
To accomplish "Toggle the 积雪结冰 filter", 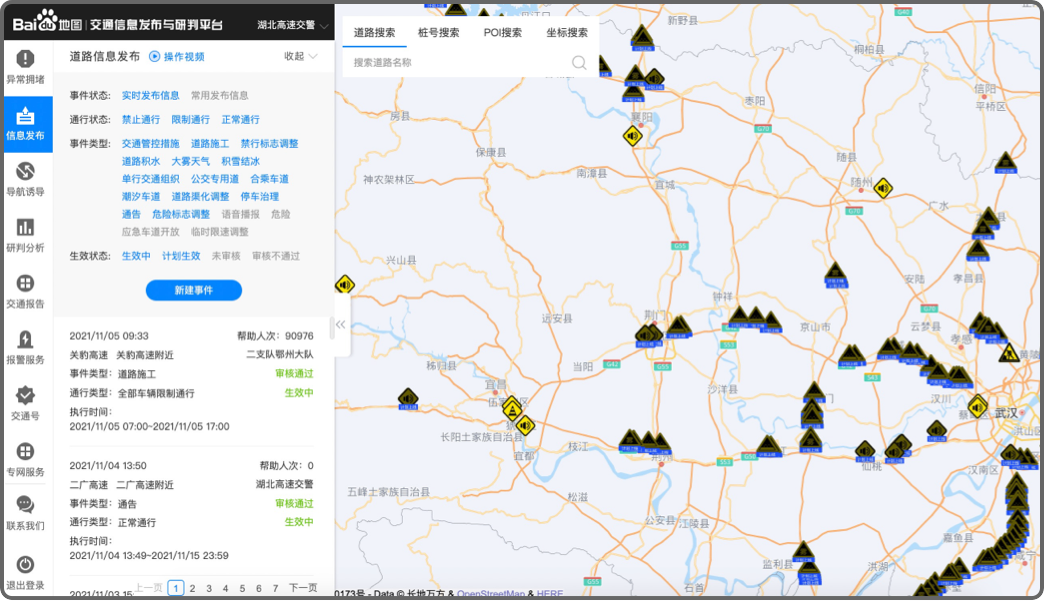I will coord(240,162).
